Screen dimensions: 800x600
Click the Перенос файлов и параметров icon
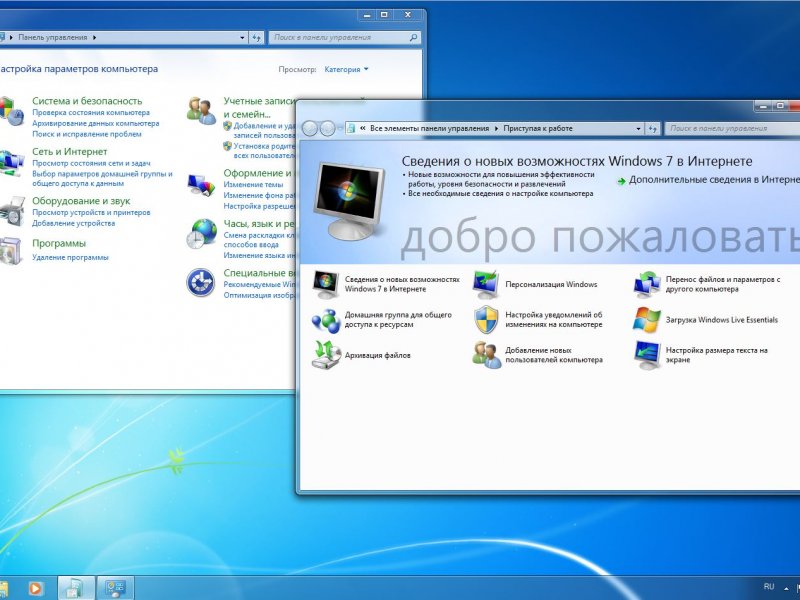pyautogui.click(x=647, y=285)
